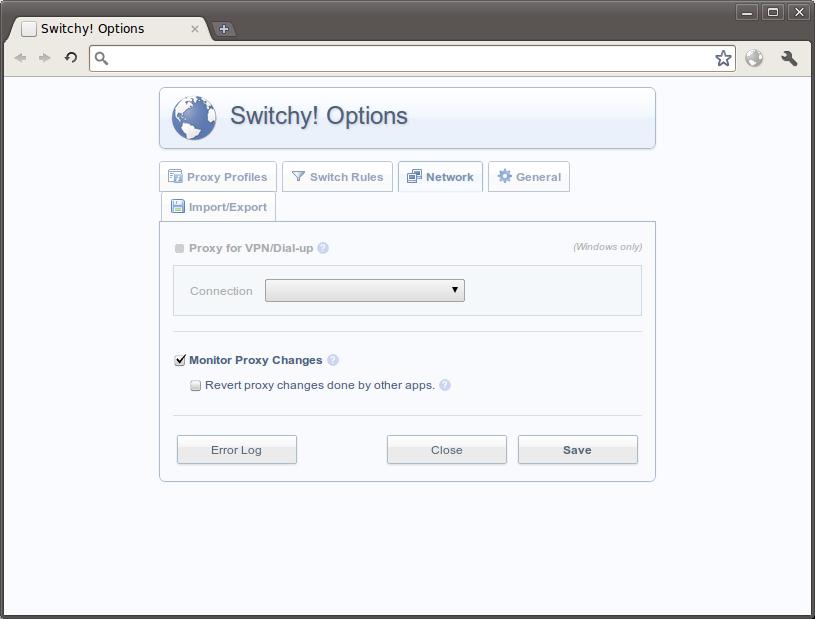Open the browser wrench menu
Viewport: 815px width, 619px height.
pos(789,58)
